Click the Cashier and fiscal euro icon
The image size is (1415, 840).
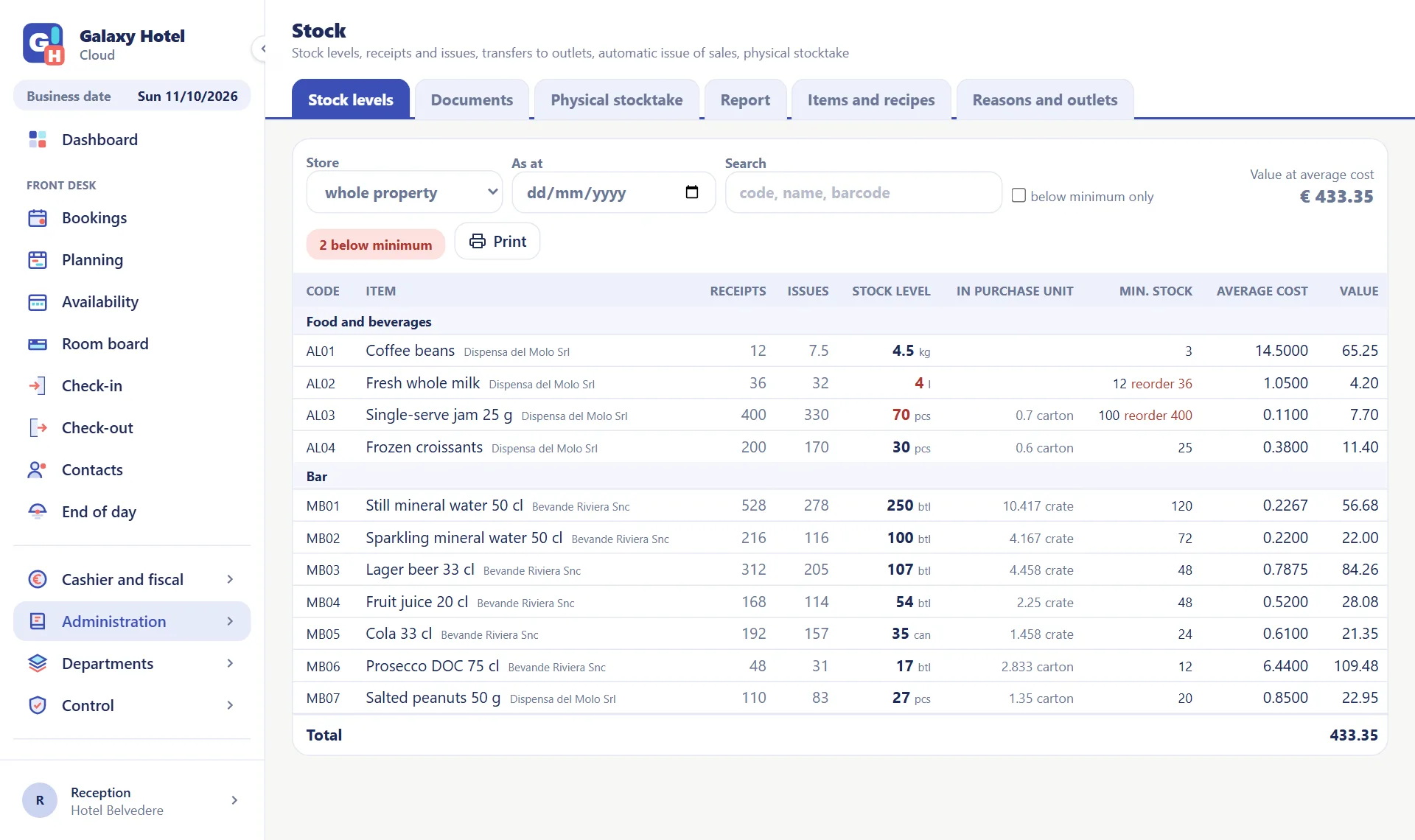(x=38, y=580)
